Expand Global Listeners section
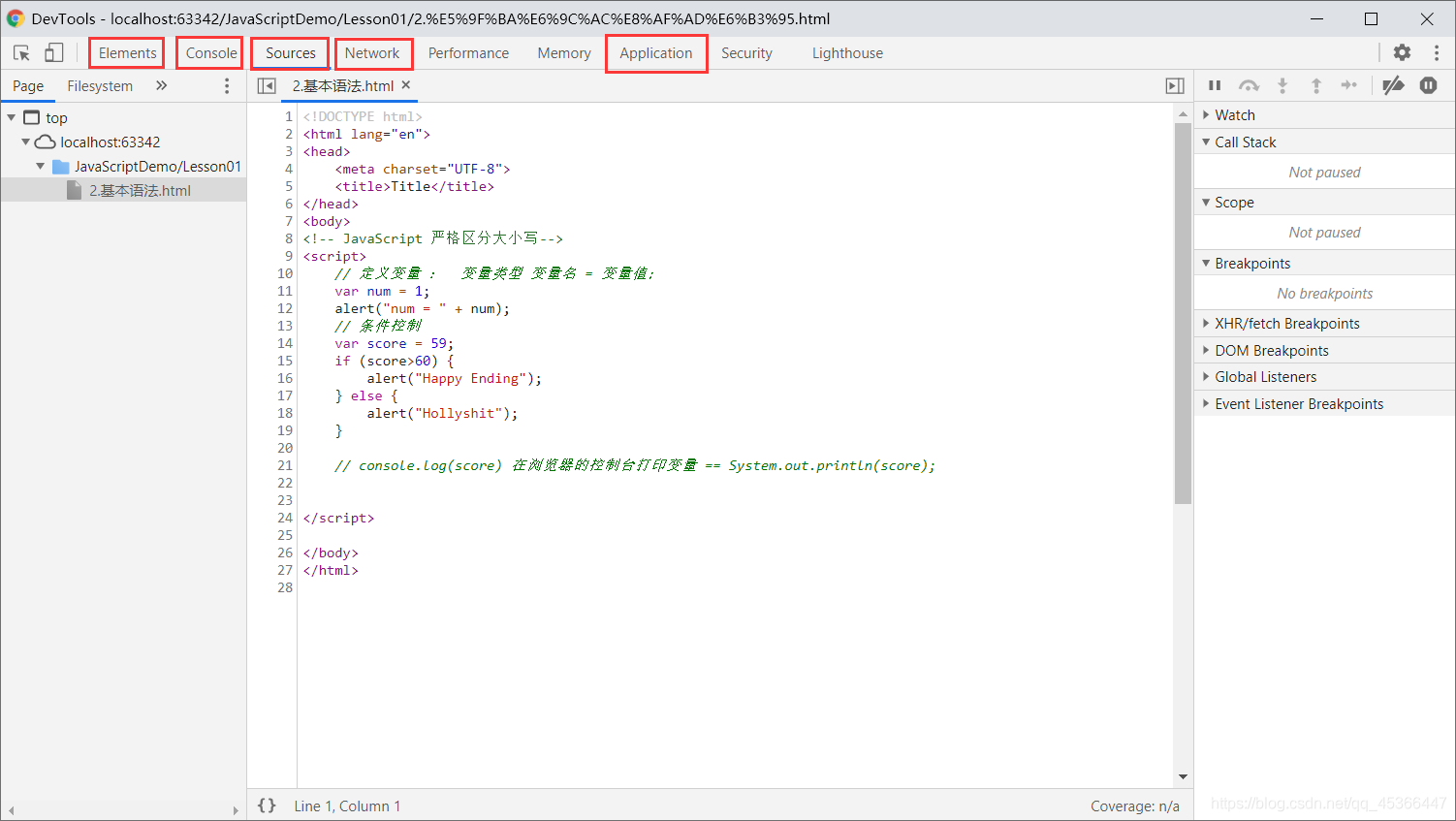 point(1206,376)
